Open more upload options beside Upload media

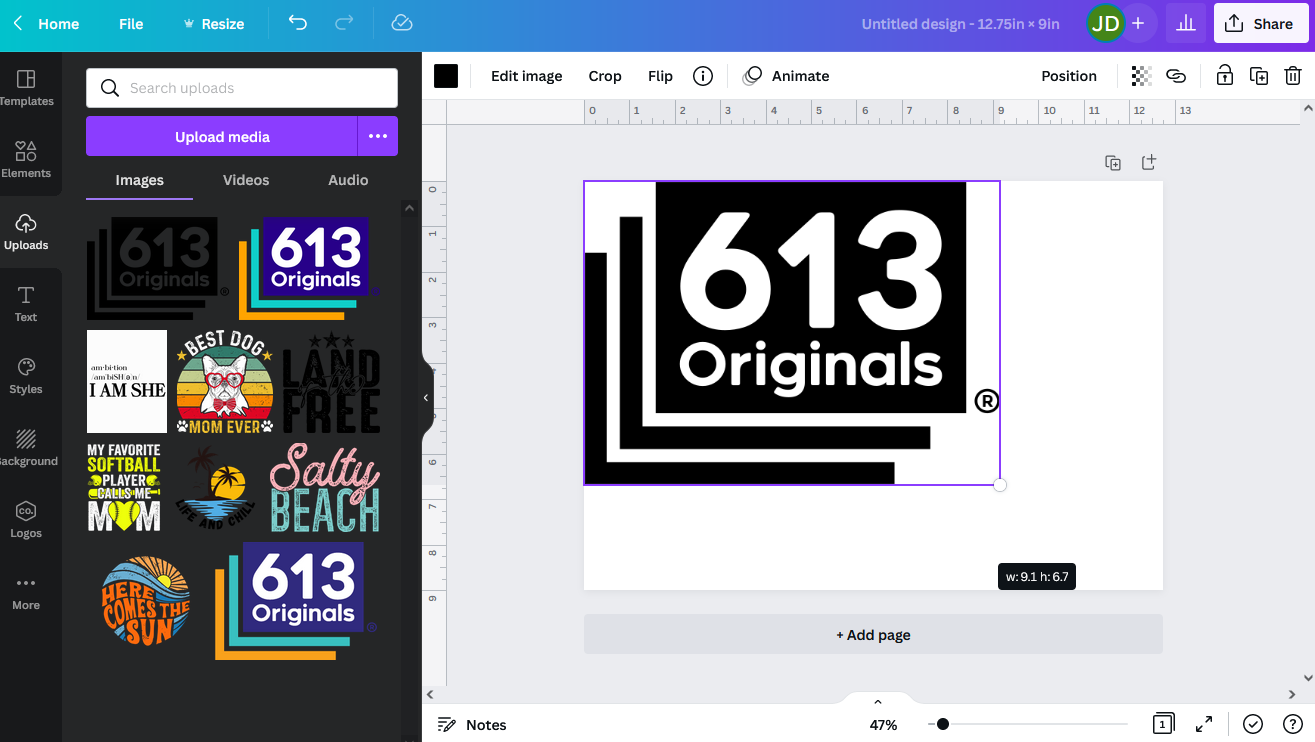[x=378, y=136]
